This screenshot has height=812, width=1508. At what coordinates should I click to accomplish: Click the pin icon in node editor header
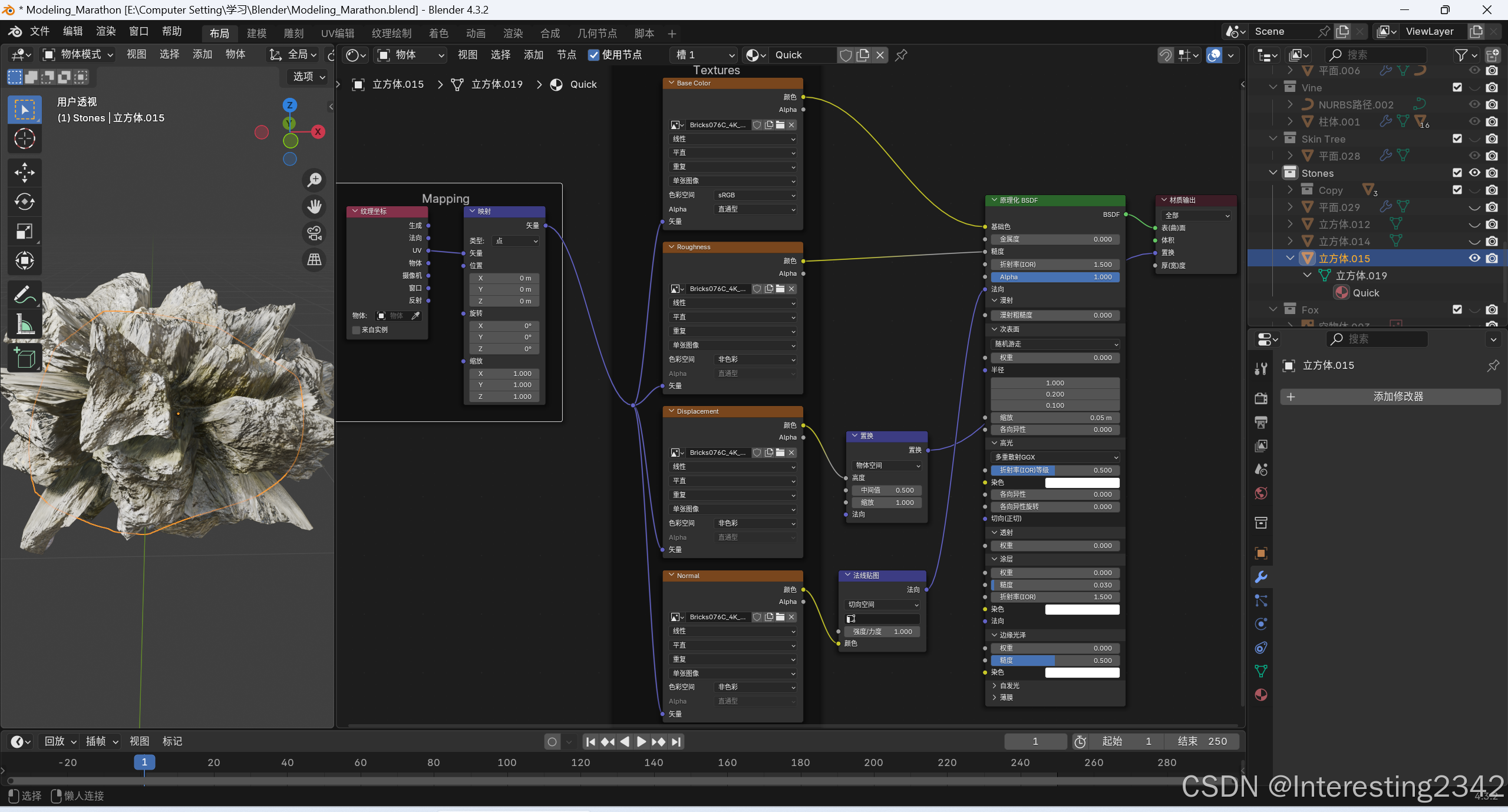(x=901, y=55)
